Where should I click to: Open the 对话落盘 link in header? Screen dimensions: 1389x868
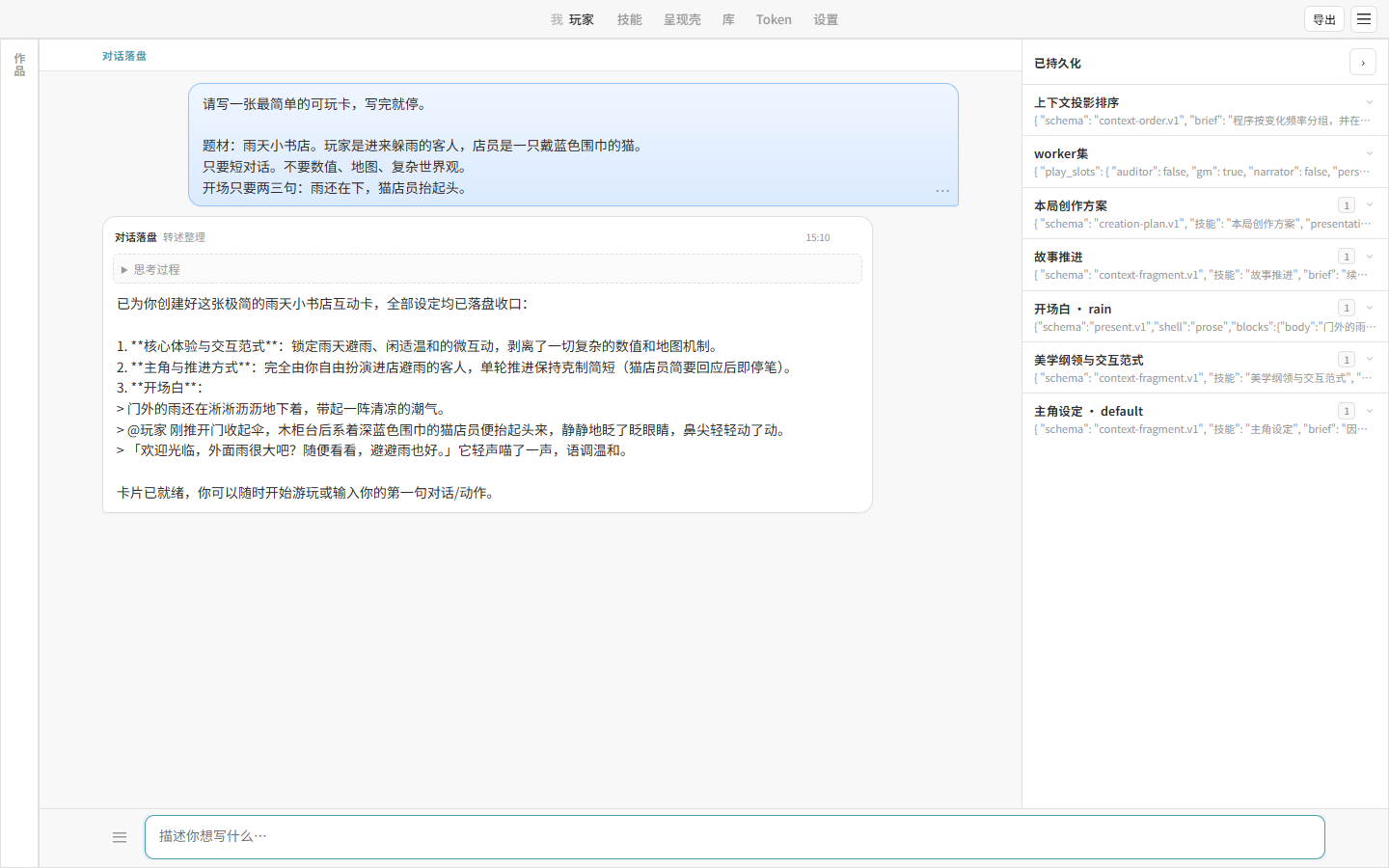tap(124, 56)
